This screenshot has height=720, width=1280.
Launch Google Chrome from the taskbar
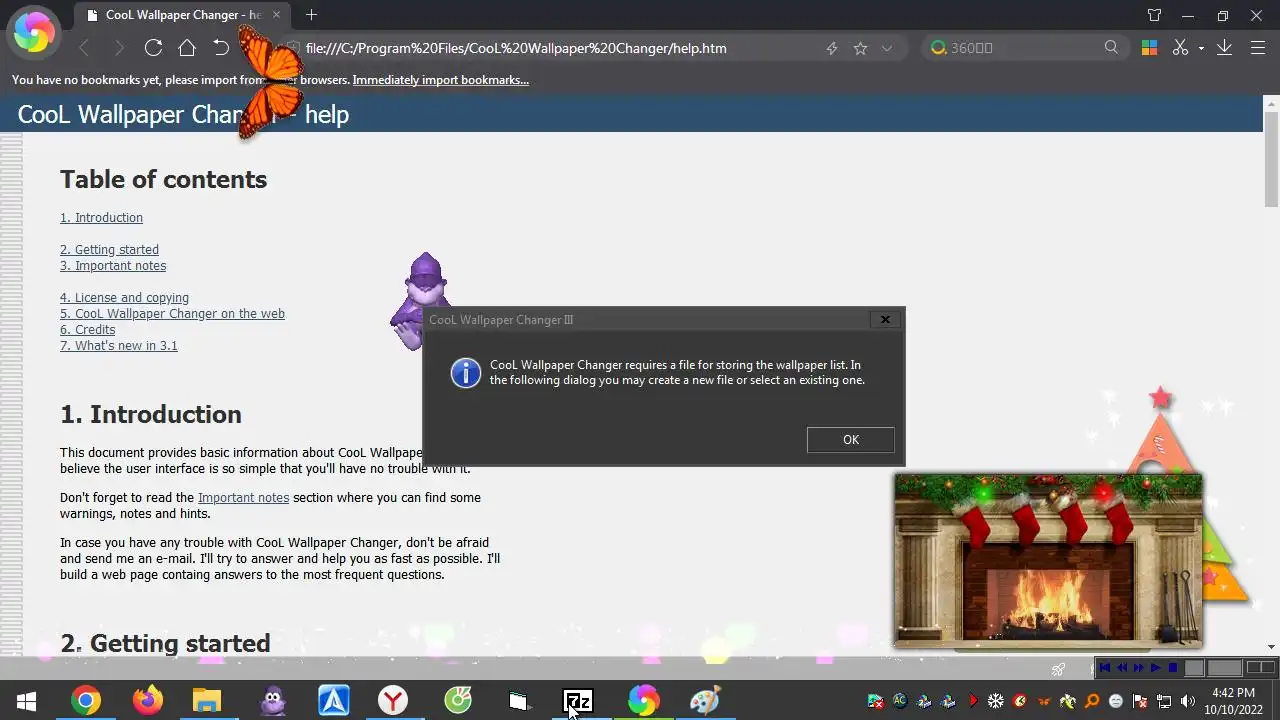coord(86,701)
